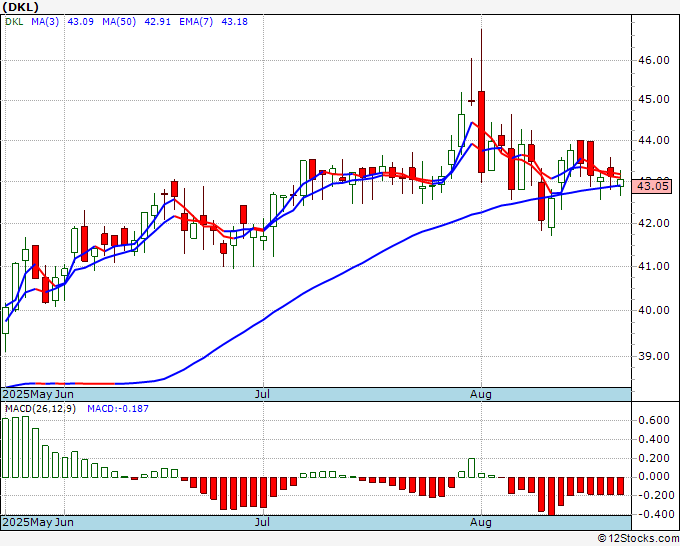Click the 42.91 MA(50) value

coord(157,22)
